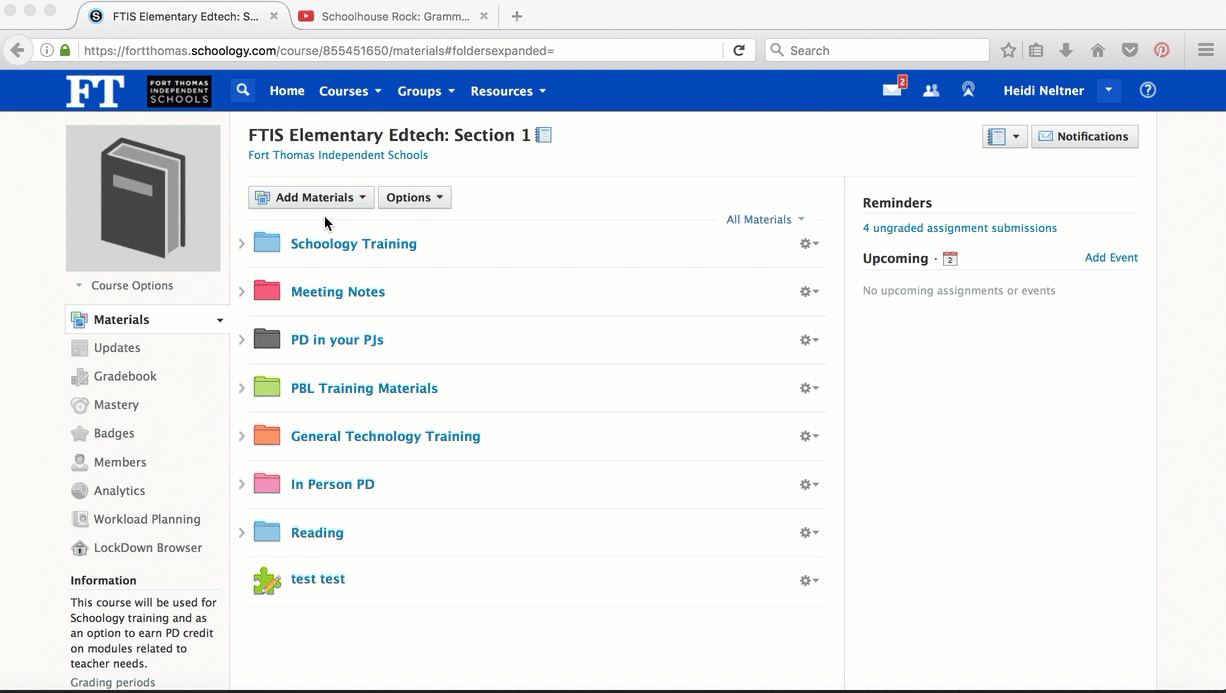Switch to the Schoolhouse Rock browser tab
1226x693 pixels.
pyautogui.click(x=395, y=16)
